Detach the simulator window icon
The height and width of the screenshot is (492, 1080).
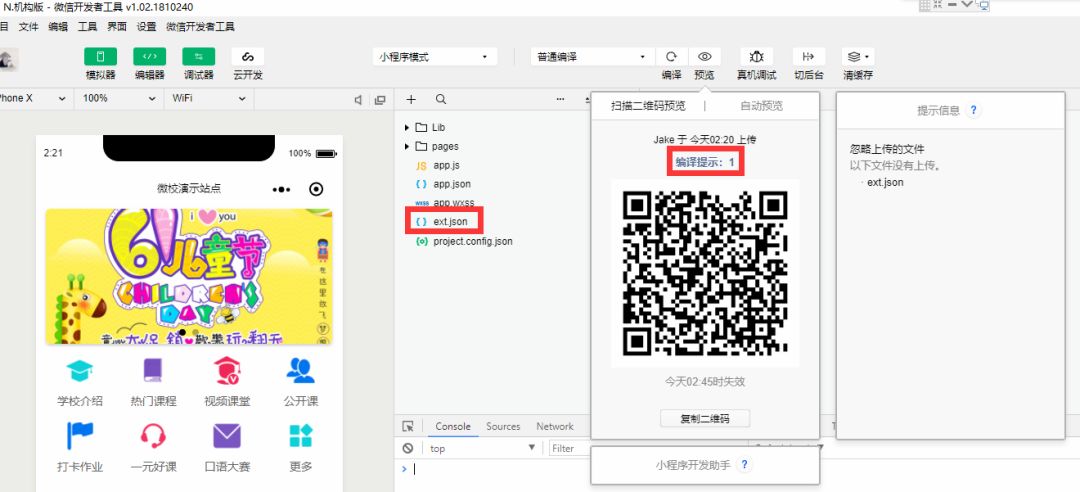click(x=380, y=100)
